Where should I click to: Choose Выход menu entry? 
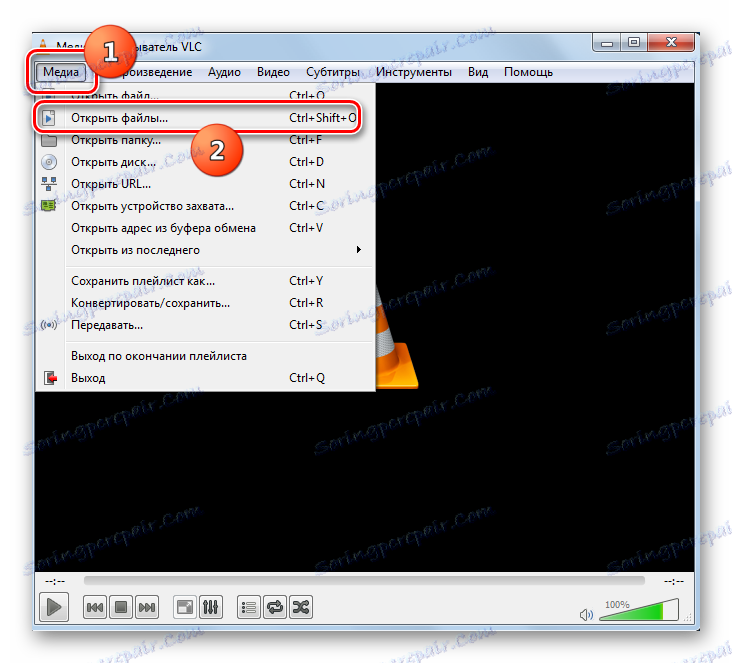[205, 378]
